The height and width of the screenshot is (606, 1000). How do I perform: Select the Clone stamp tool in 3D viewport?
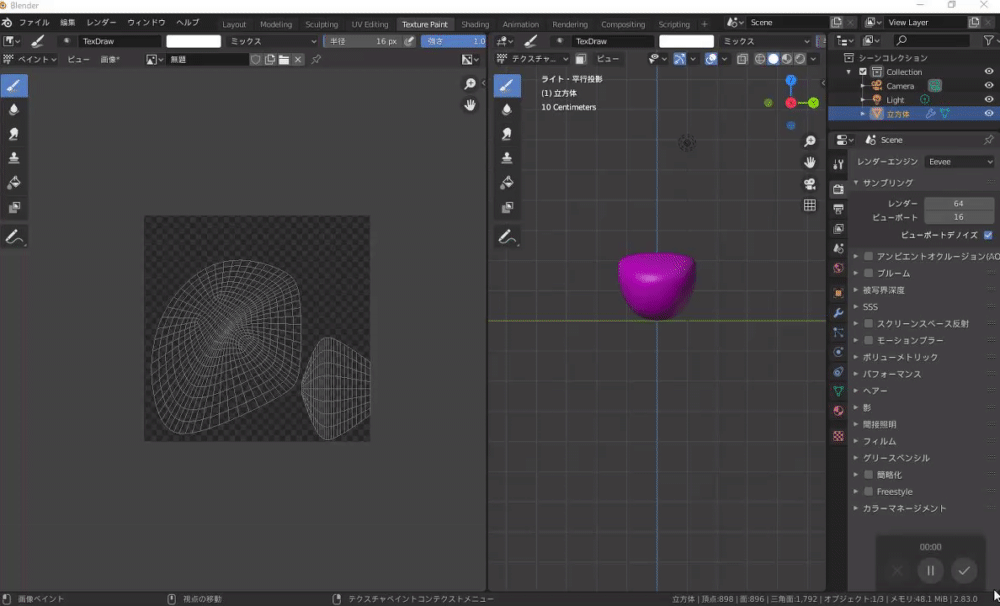point(507,158)
